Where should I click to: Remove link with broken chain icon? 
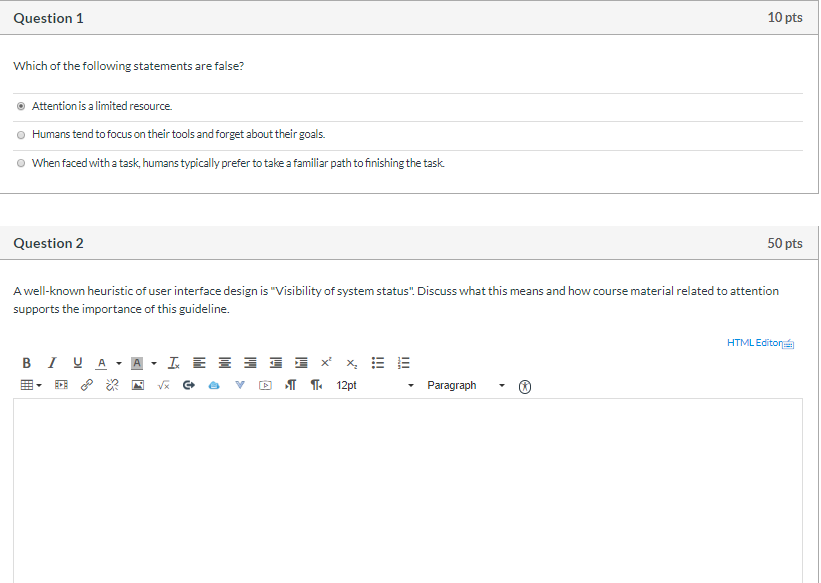point(112,385)
